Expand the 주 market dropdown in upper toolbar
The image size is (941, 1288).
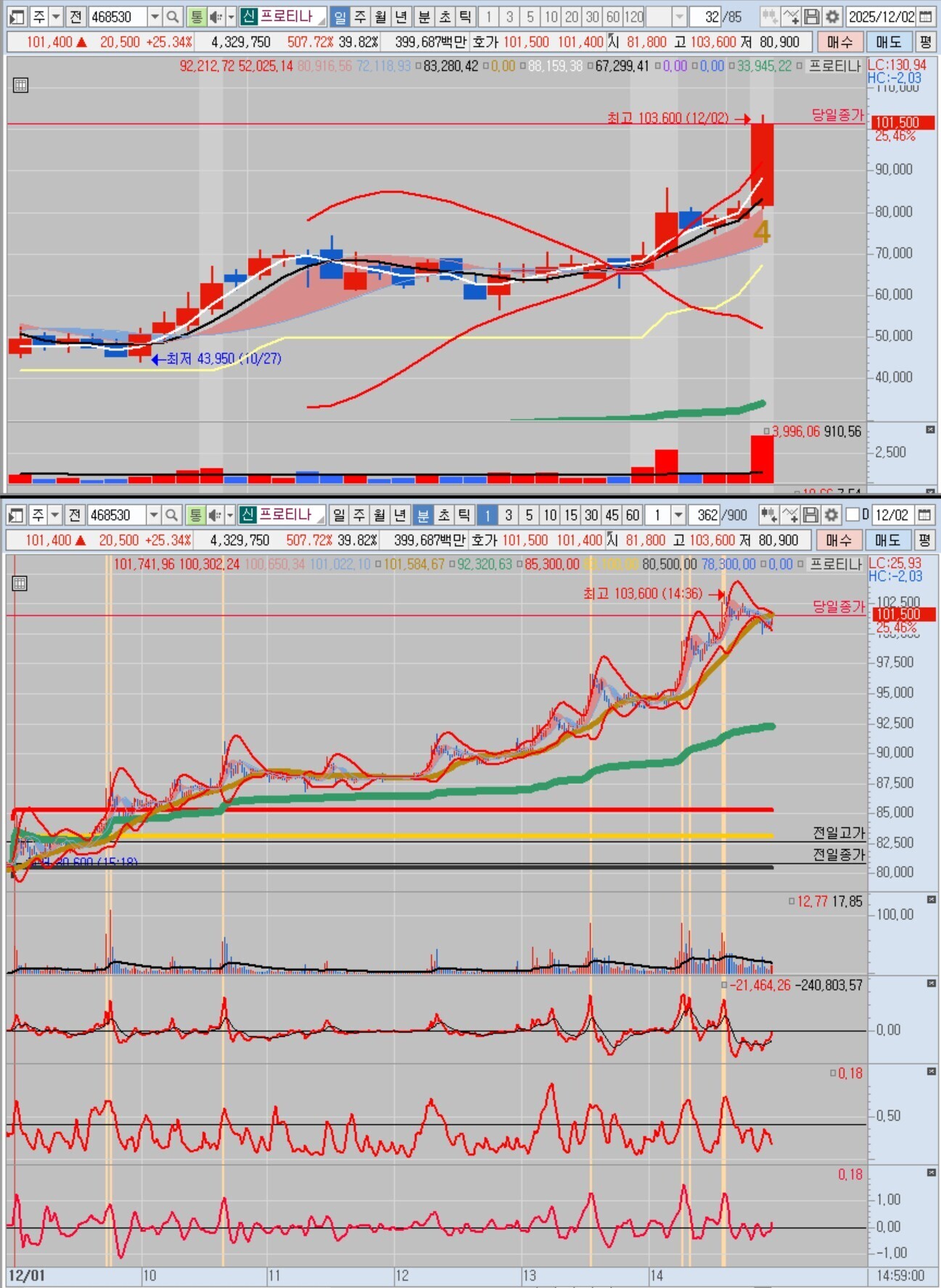pyautogui.click(x=56, y=17)
